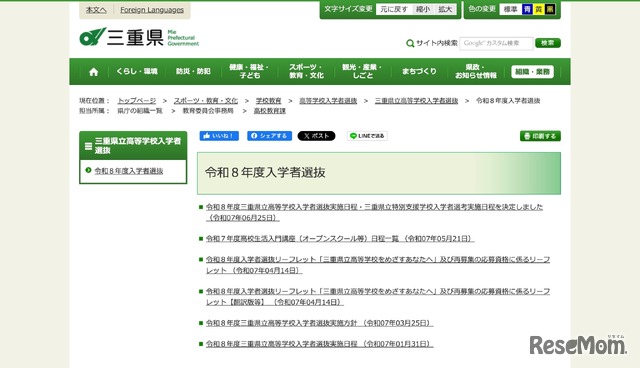Viewport: 640px width, 368px height.
Task: Reset text size with 元に戻す
Action: [394, 9]
